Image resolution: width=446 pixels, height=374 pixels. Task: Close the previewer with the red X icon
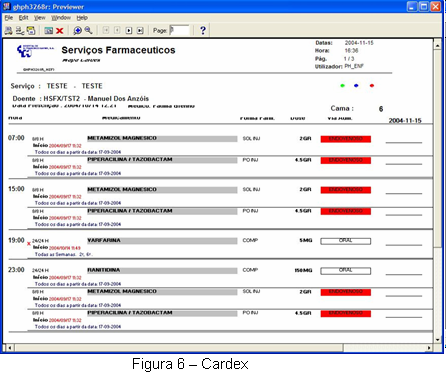[x=60, y=31]
